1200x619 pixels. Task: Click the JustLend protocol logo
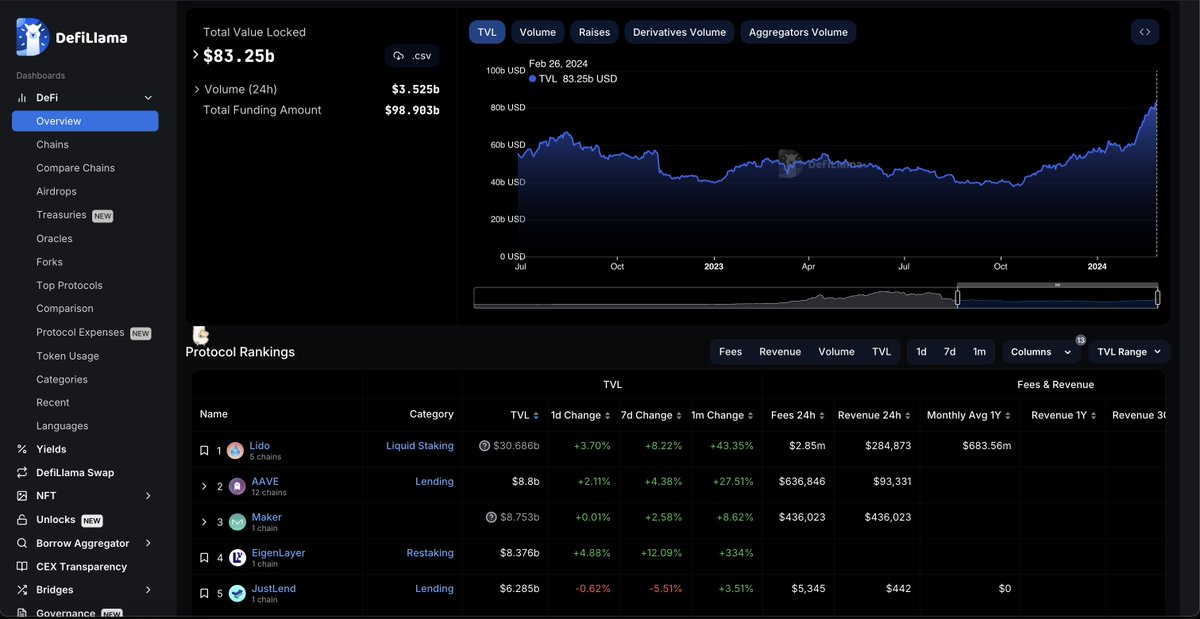point(237,594)
